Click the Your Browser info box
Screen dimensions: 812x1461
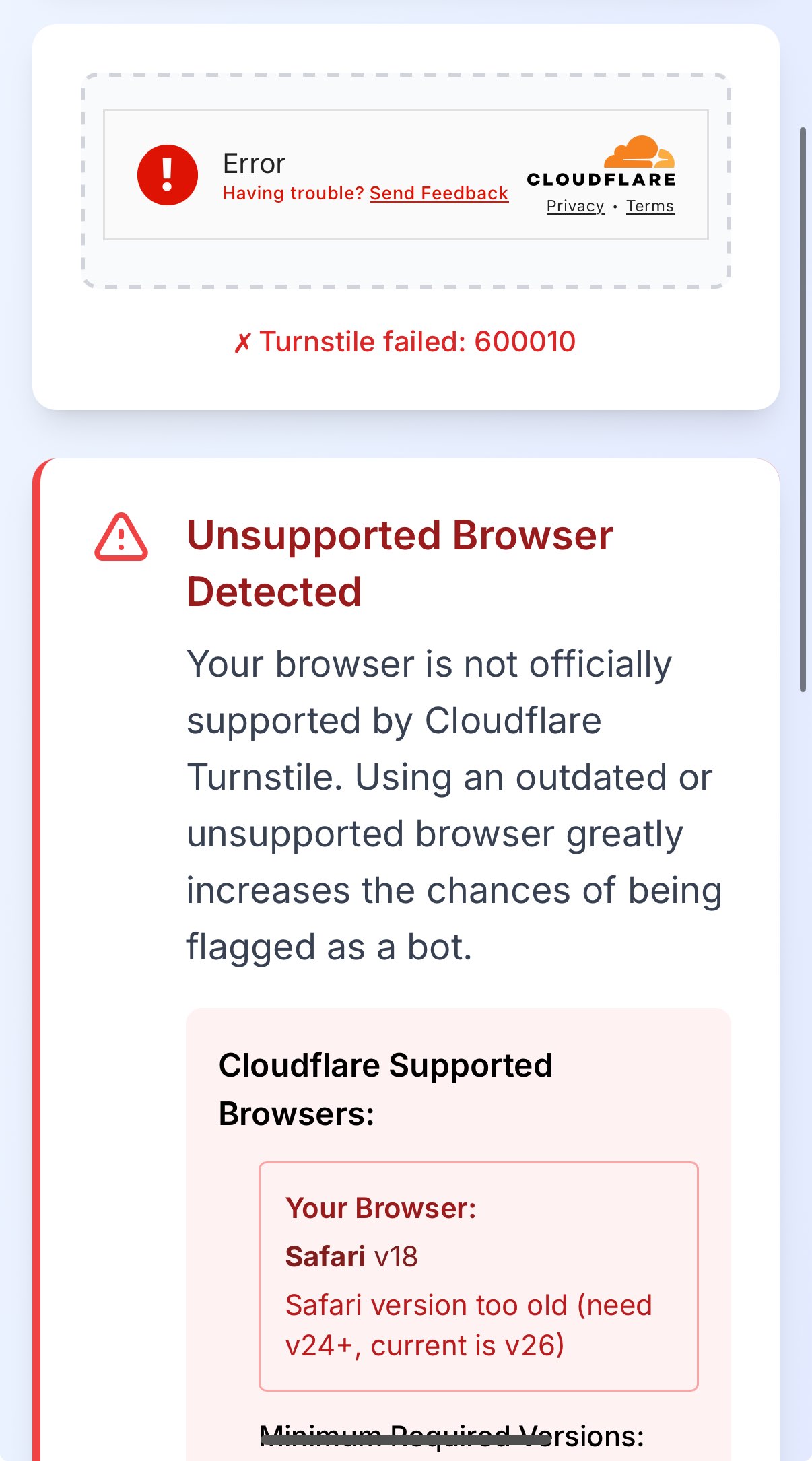pyautogui.click(x=478, y=1275)
